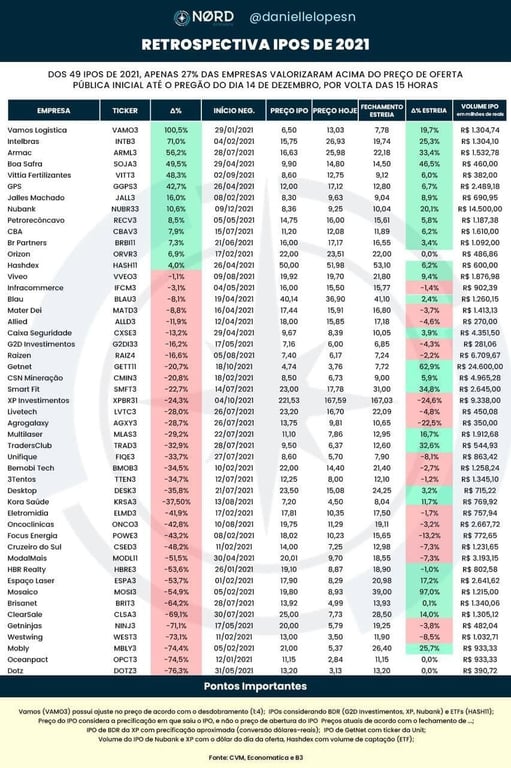Click Getnet's R$ 24.600,00 volume
The height and width of the screenshot is (768, 511).
[480, 366]
